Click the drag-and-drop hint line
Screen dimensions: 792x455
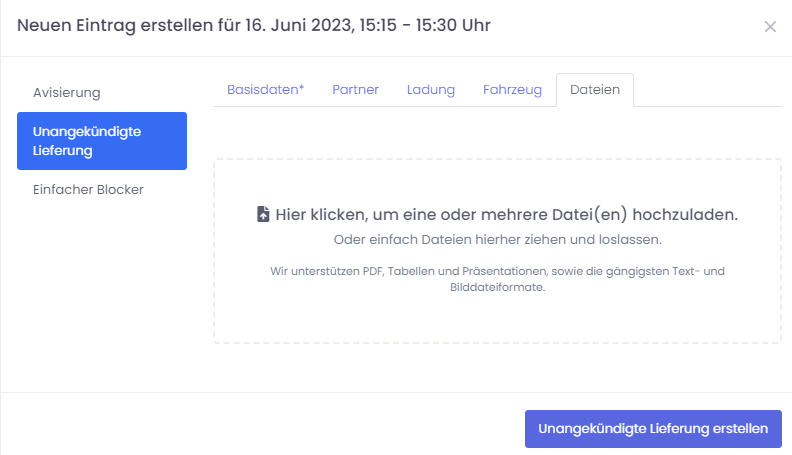click(497, 240)
